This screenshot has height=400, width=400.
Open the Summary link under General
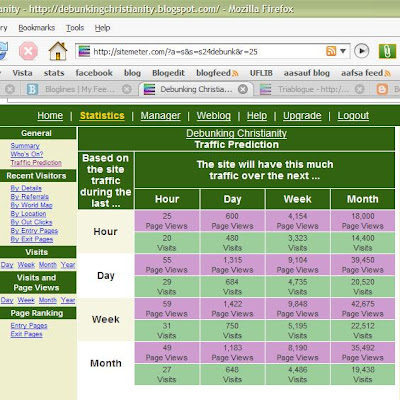[x=25, y=146]
